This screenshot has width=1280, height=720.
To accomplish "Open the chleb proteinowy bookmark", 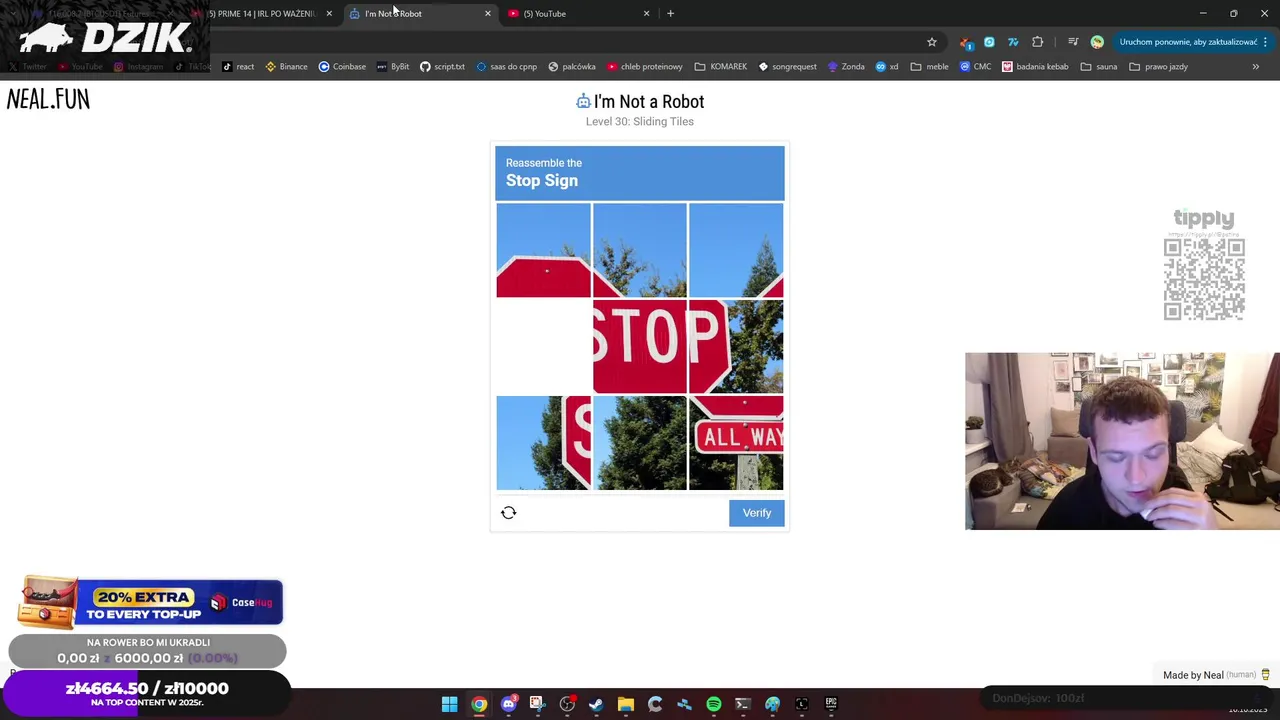I will (x=645, y=67).
